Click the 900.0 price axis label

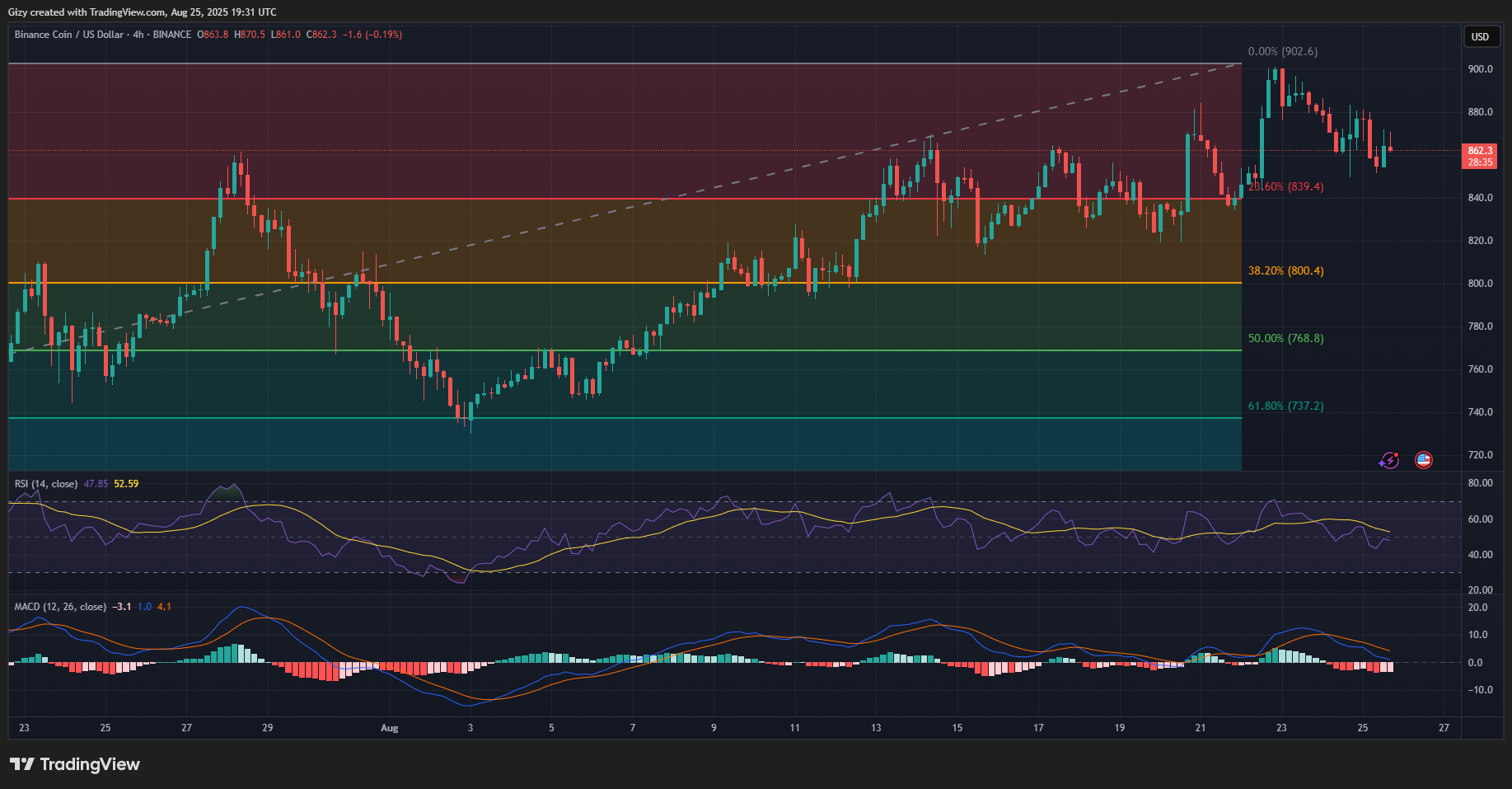coord(1480,69)
